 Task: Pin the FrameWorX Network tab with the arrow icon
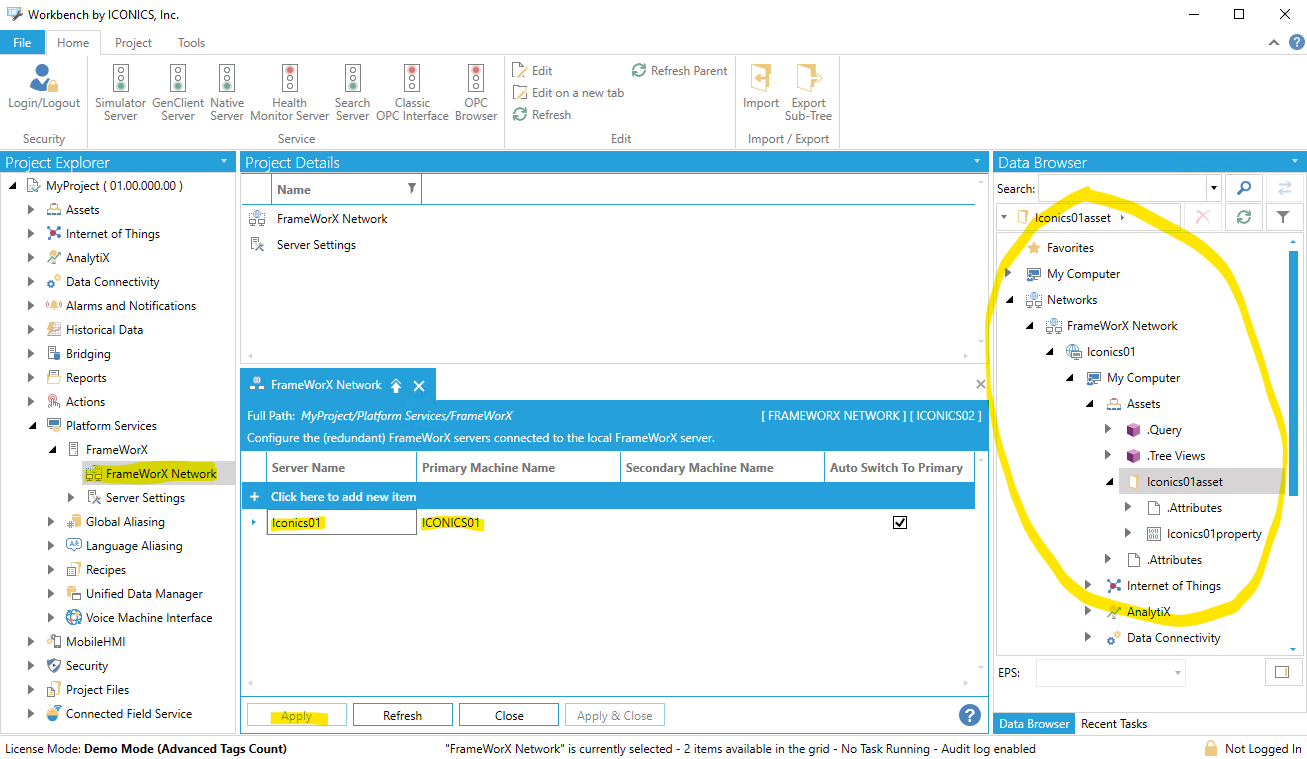tap(396, 385)
